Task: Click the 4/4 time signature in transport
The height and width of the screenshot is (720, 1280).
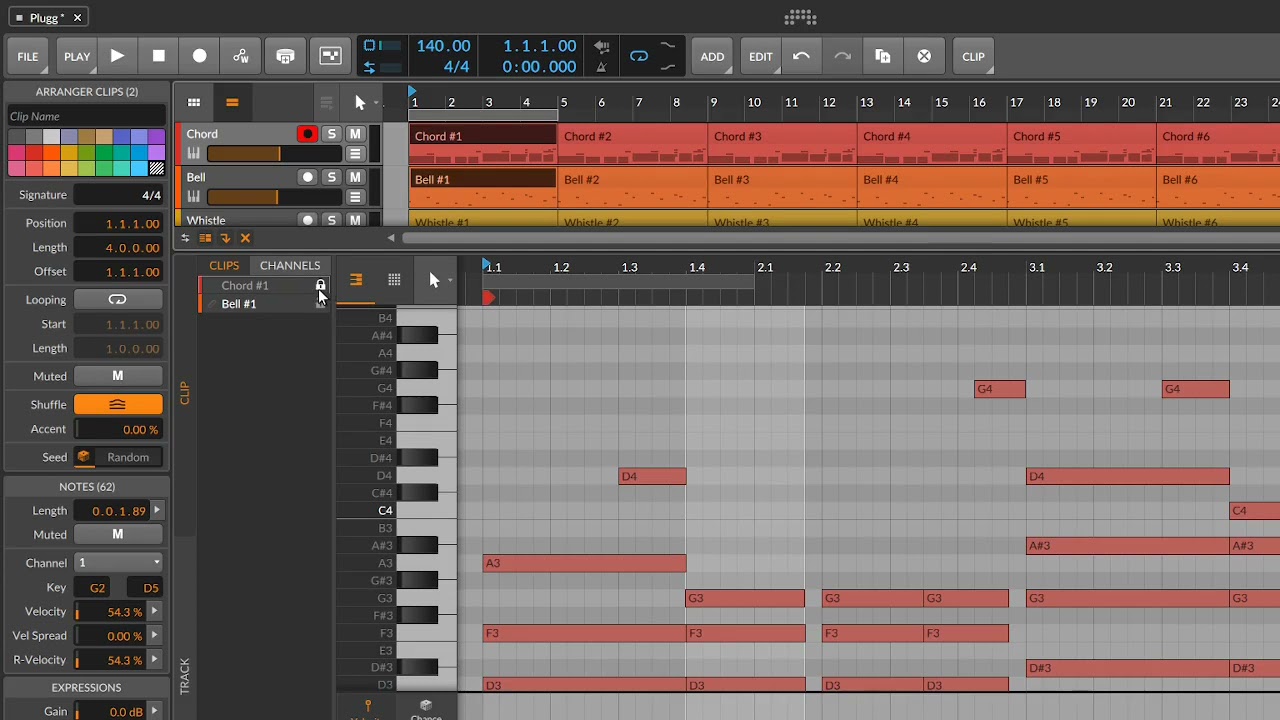Action: tap(456, 67)
